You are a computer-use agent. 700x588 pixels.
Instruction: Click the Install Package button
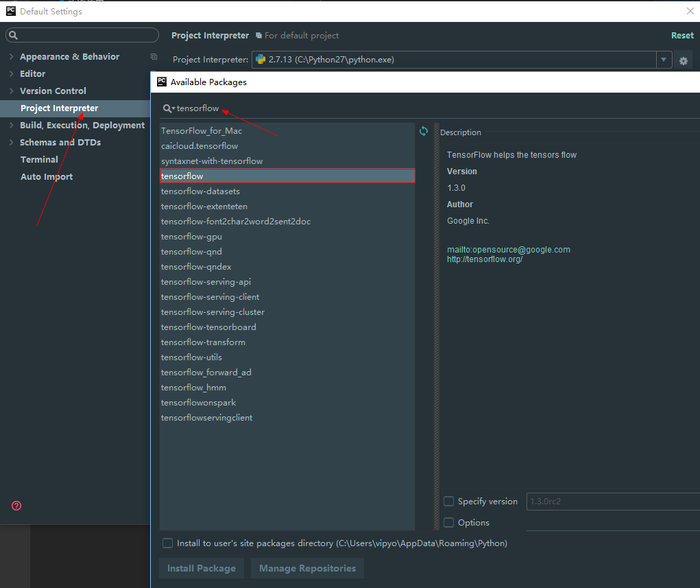[x=201, y=568]
